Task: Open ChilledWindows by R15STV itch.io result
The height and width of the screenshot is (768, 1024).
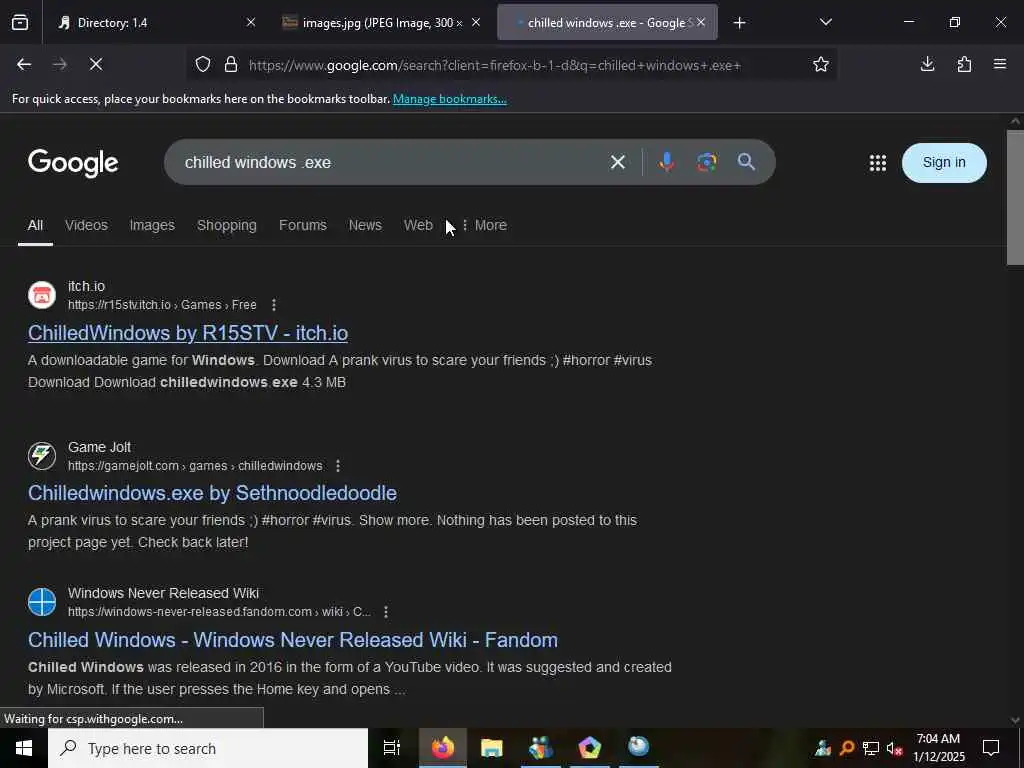Action: click(x=188, y=333)
